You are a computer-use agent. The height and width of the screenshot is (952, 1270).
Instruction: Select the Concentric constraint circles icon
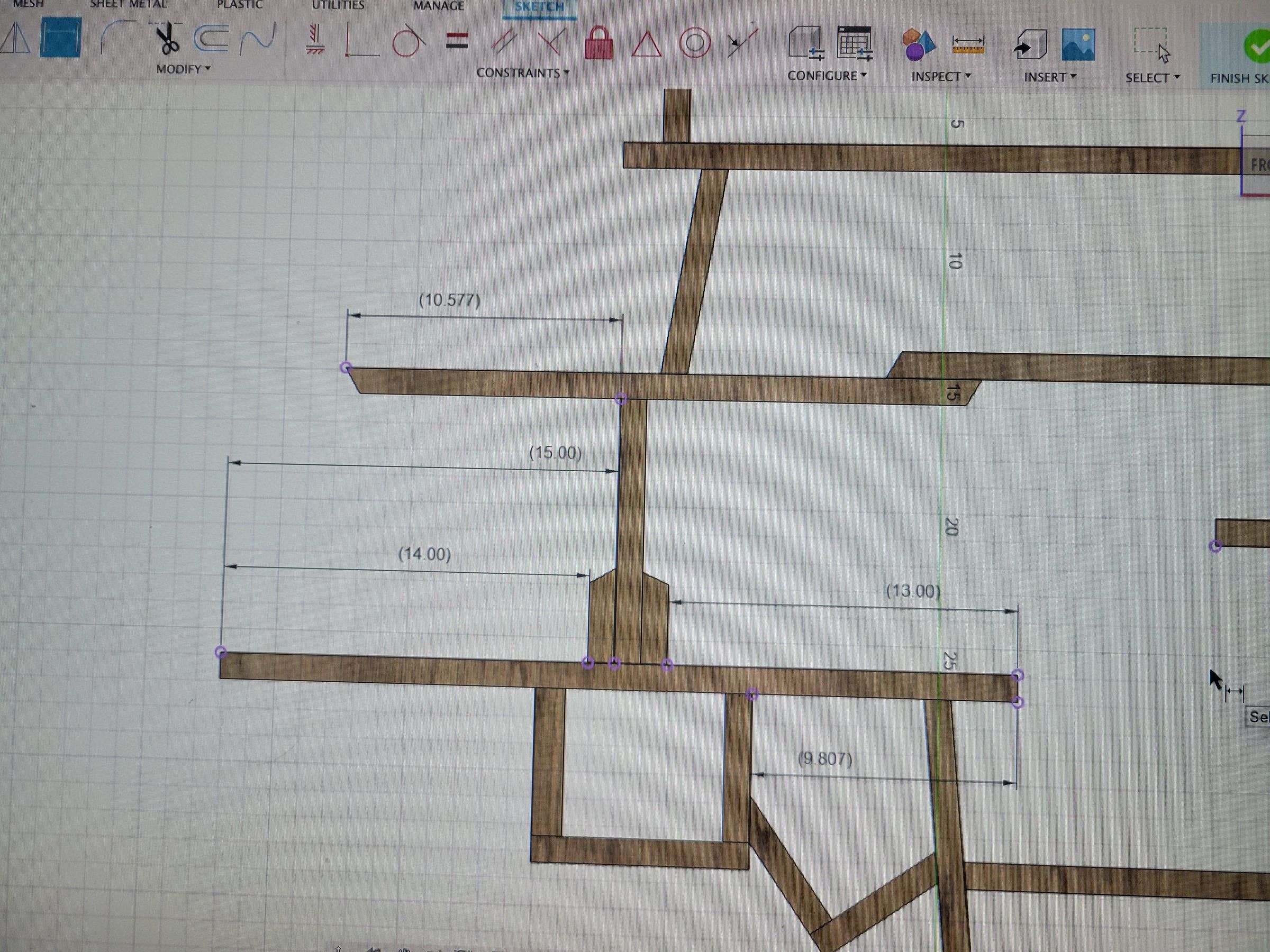tap(696, 42)
